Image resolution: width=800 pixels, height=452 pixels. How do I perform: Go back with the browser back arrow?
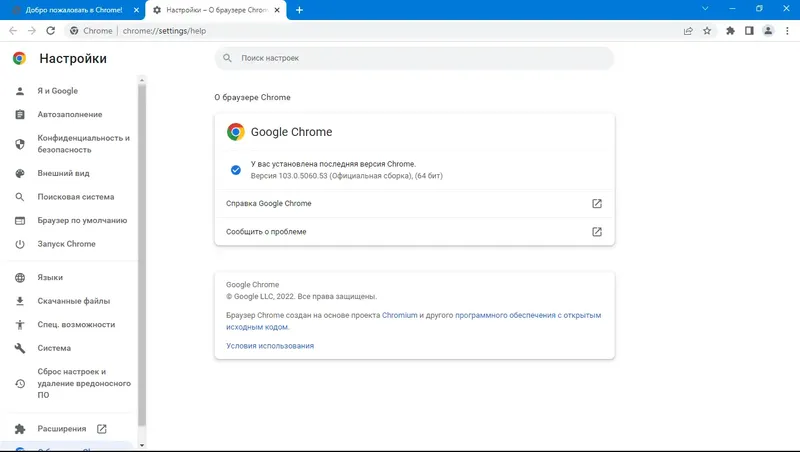coord(13,31)
